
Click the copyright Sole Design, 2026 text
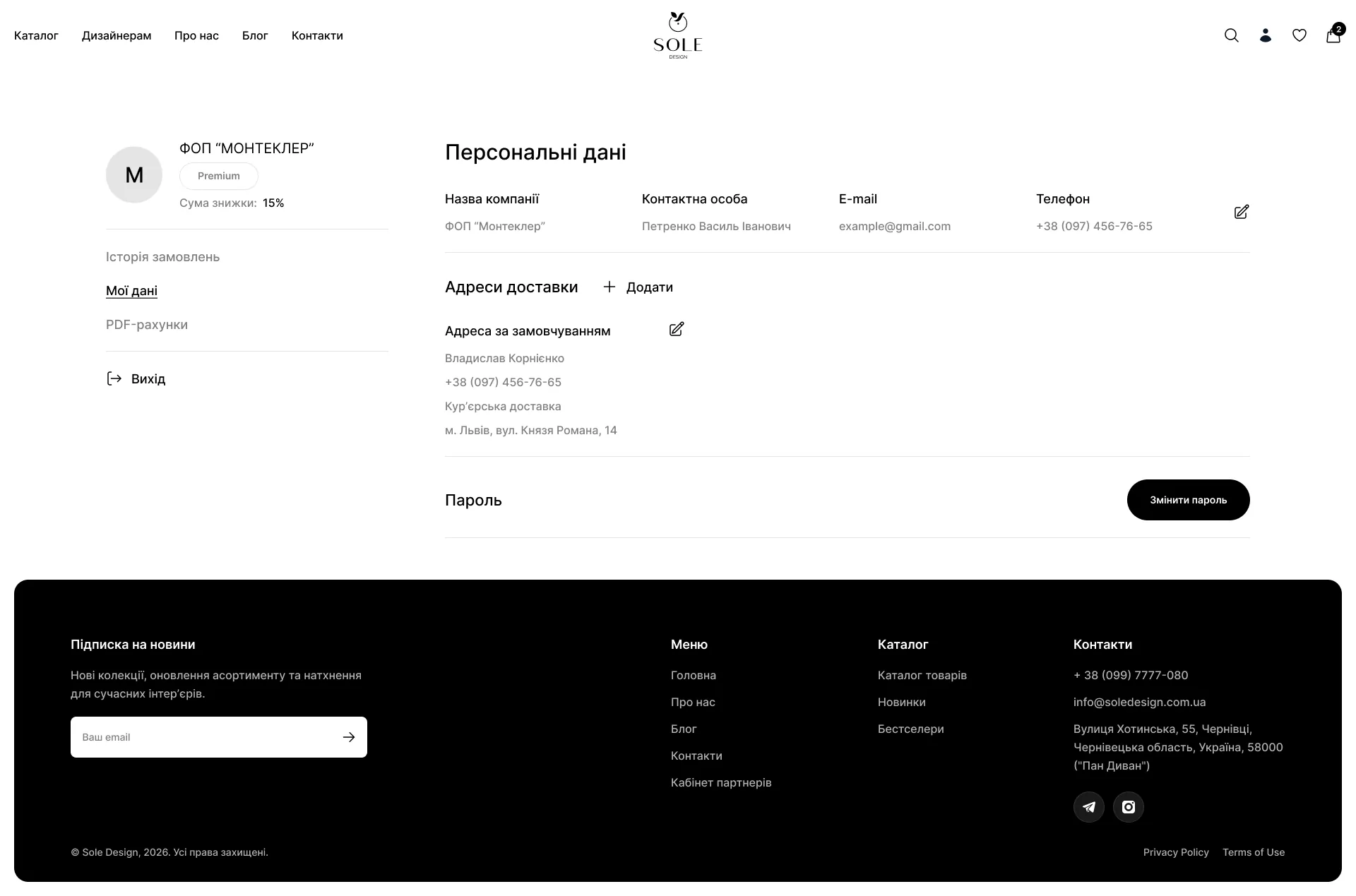pyautogui.click(x=169, y=852)
